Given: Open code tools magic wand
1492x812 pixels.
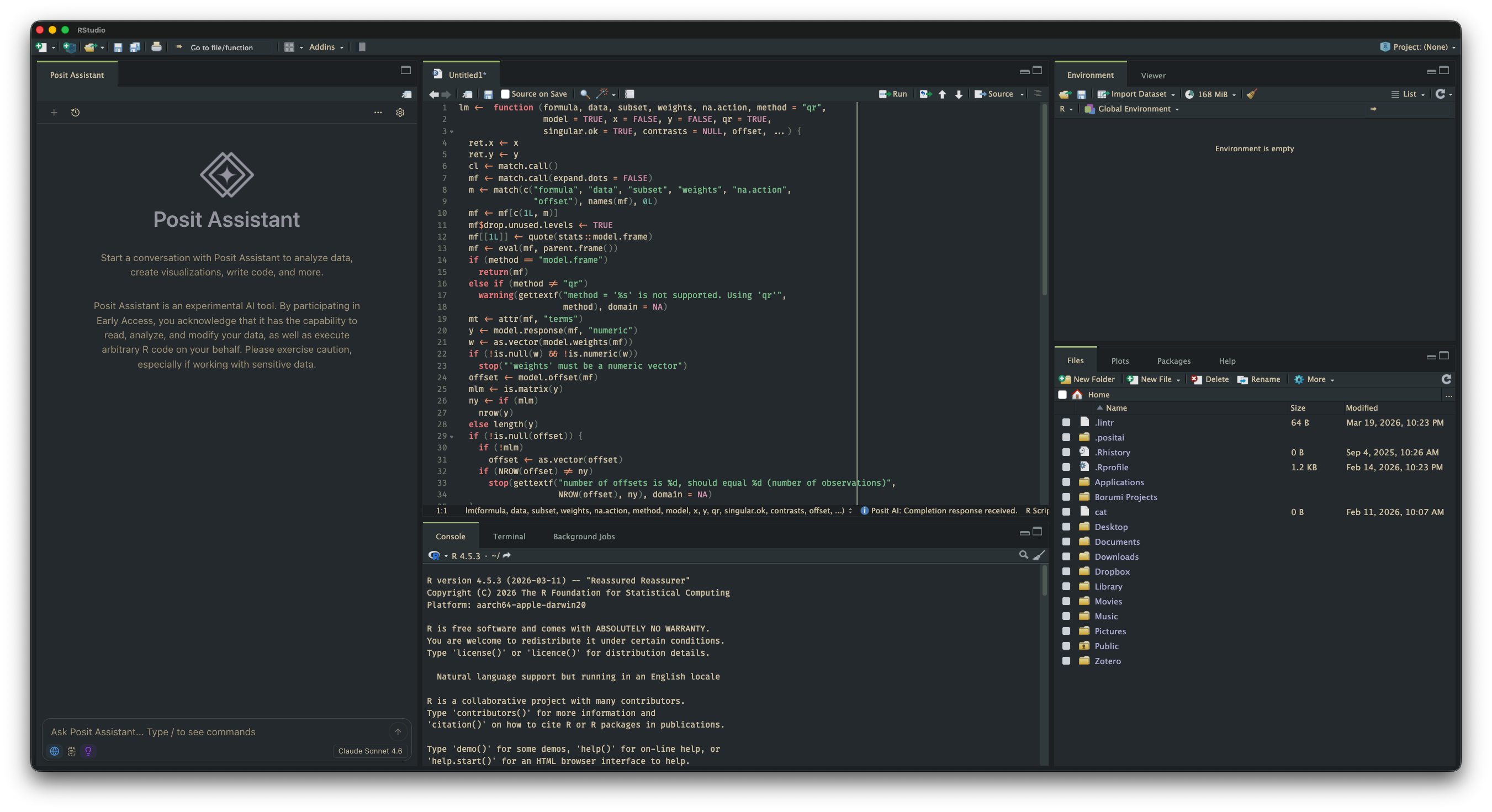Looking at the screenshot, I should [602, 93].
